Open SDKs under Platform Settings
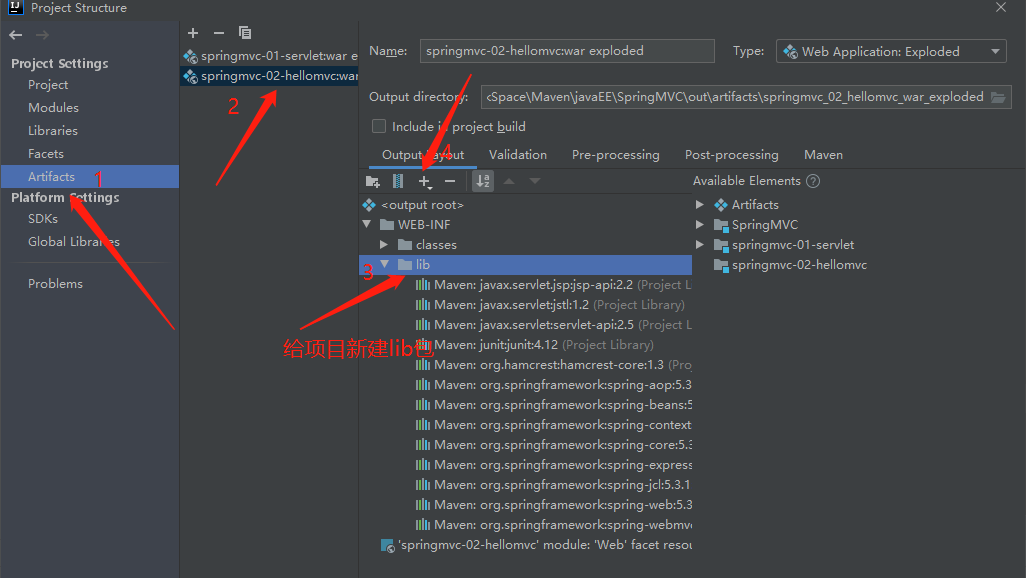Image resolution: width=1026 pixels, height=578 pixels. (x=43, y=219)
